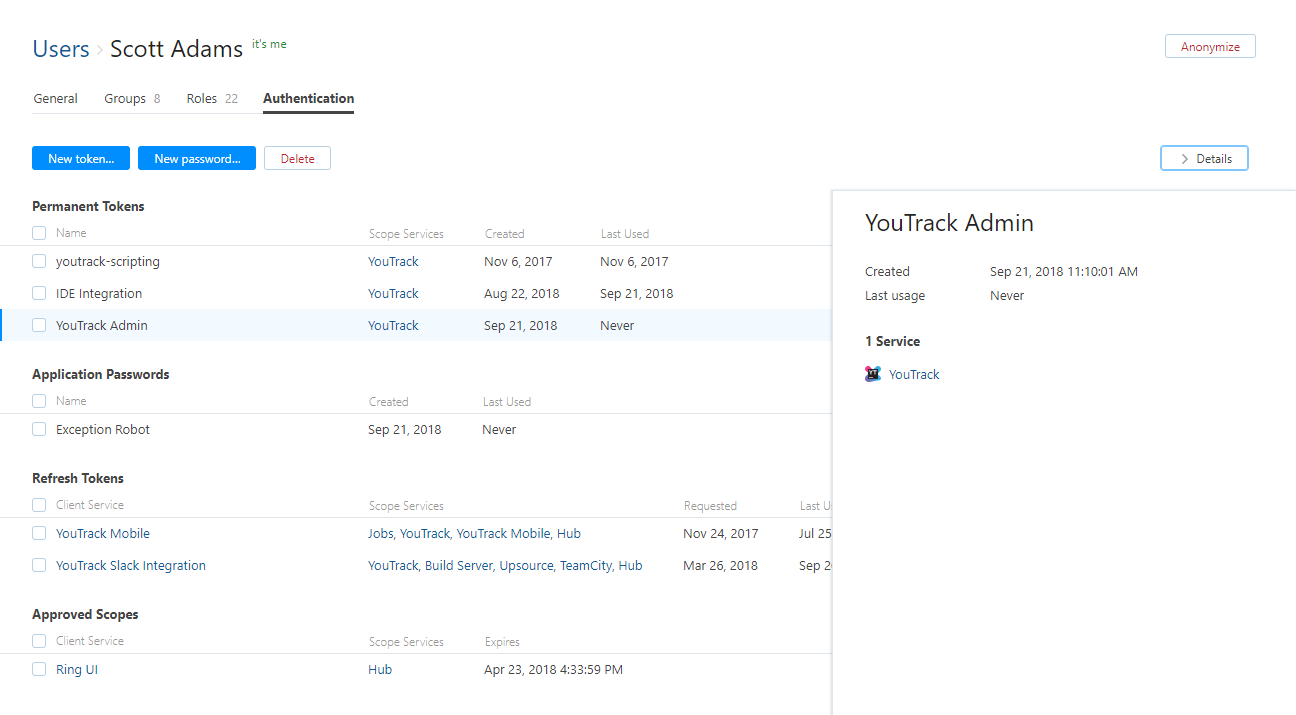
Task: Hit the Delete button
Action: 297,159
